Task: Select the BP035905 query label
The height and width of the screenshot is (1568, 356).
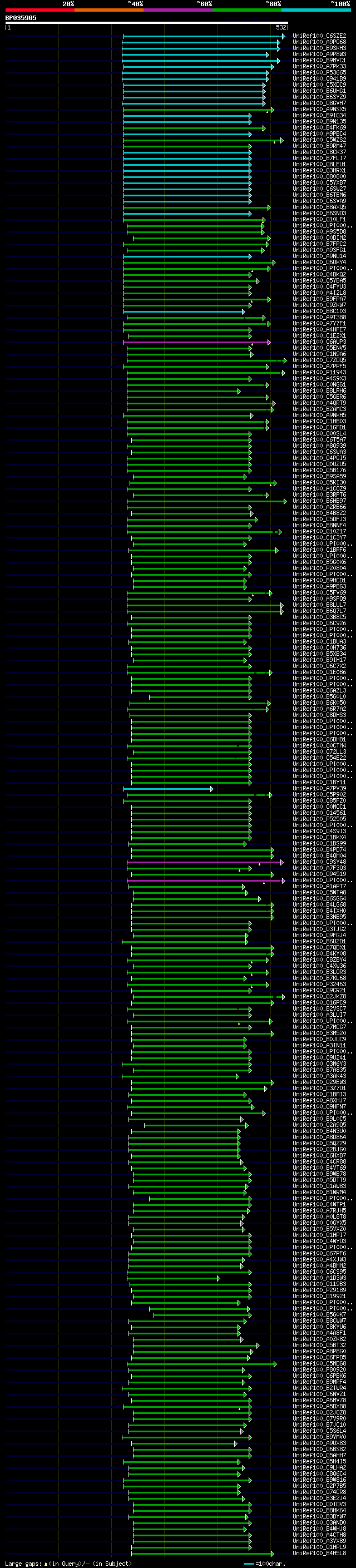Action: [21, 18]
